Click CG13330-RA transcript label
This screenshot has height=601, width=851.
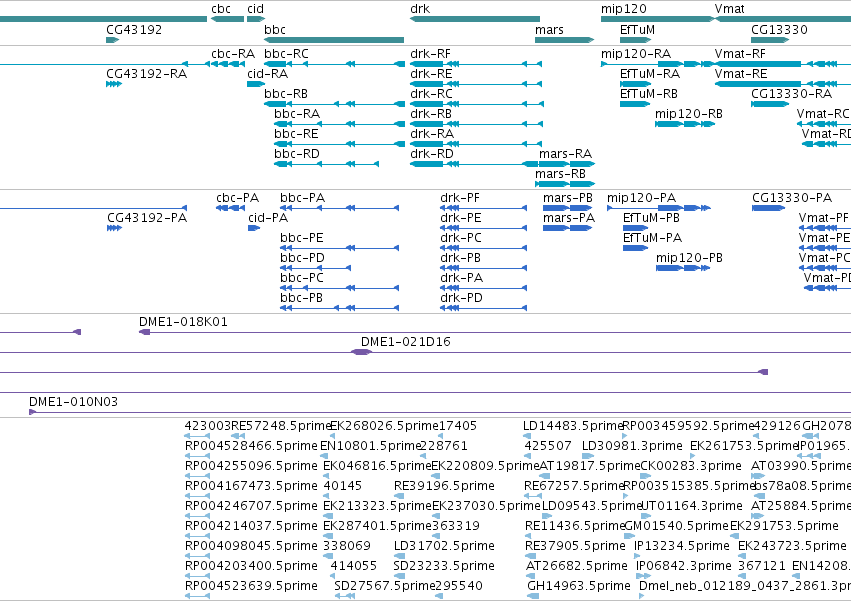(791, 94)
